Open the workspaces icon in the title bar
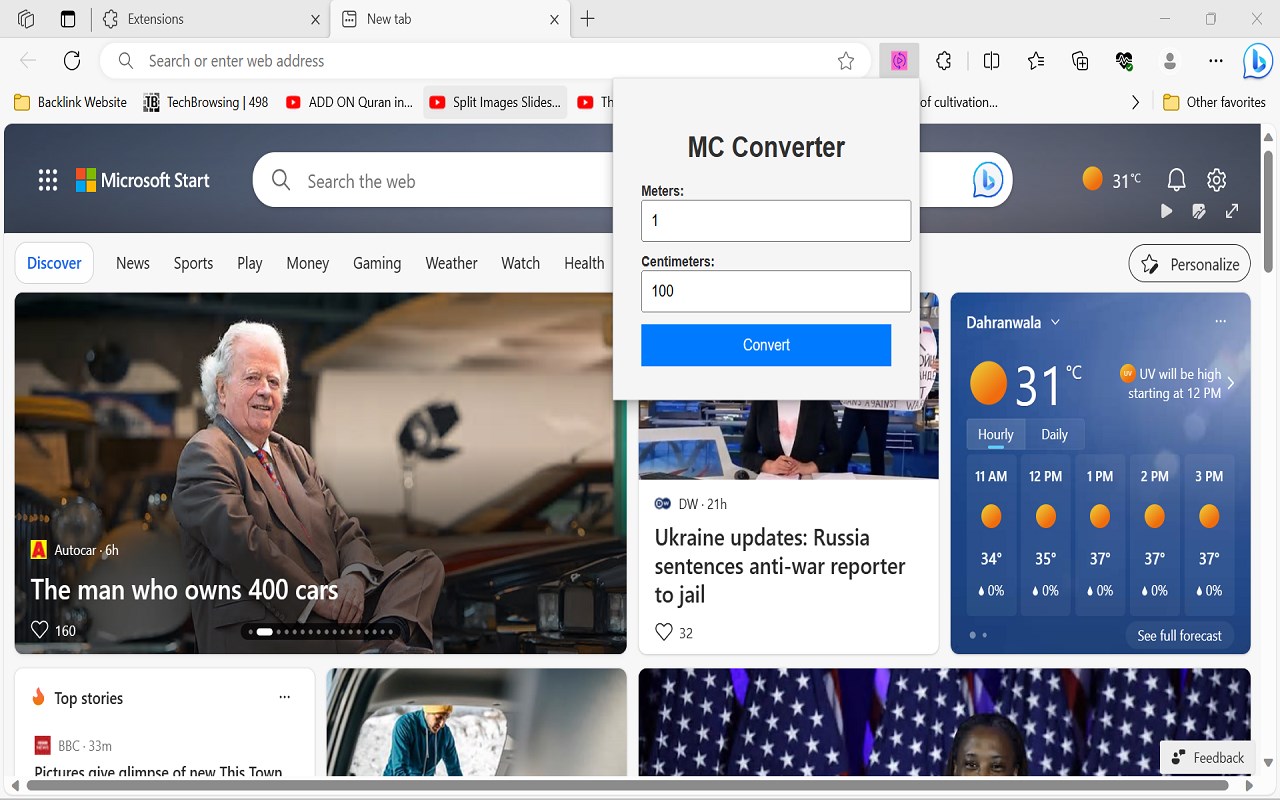 click(x=26, y=19)
